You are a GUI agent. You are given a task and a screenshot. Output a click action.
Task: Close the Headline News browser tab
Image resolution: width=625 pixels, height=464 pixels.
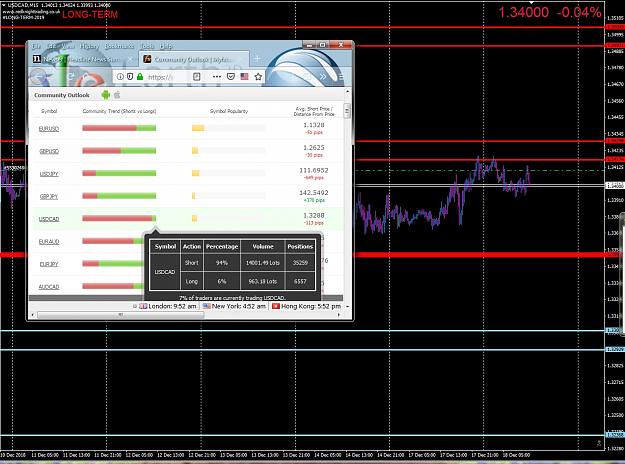[x=130, y=59]
